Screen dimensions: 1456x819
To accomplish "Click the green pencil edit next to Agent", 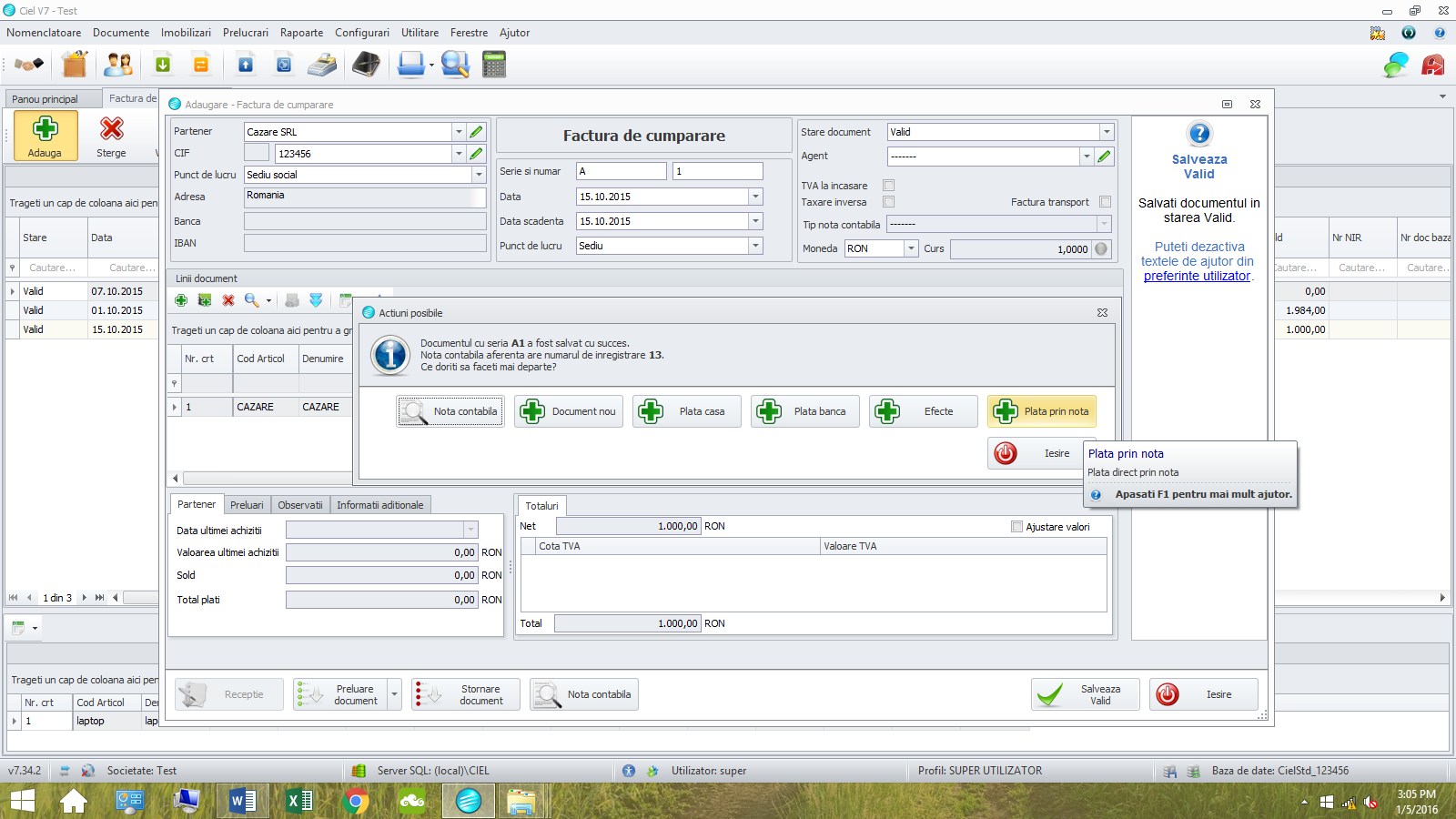I will pyautogui.click(x=1104, y=157).
